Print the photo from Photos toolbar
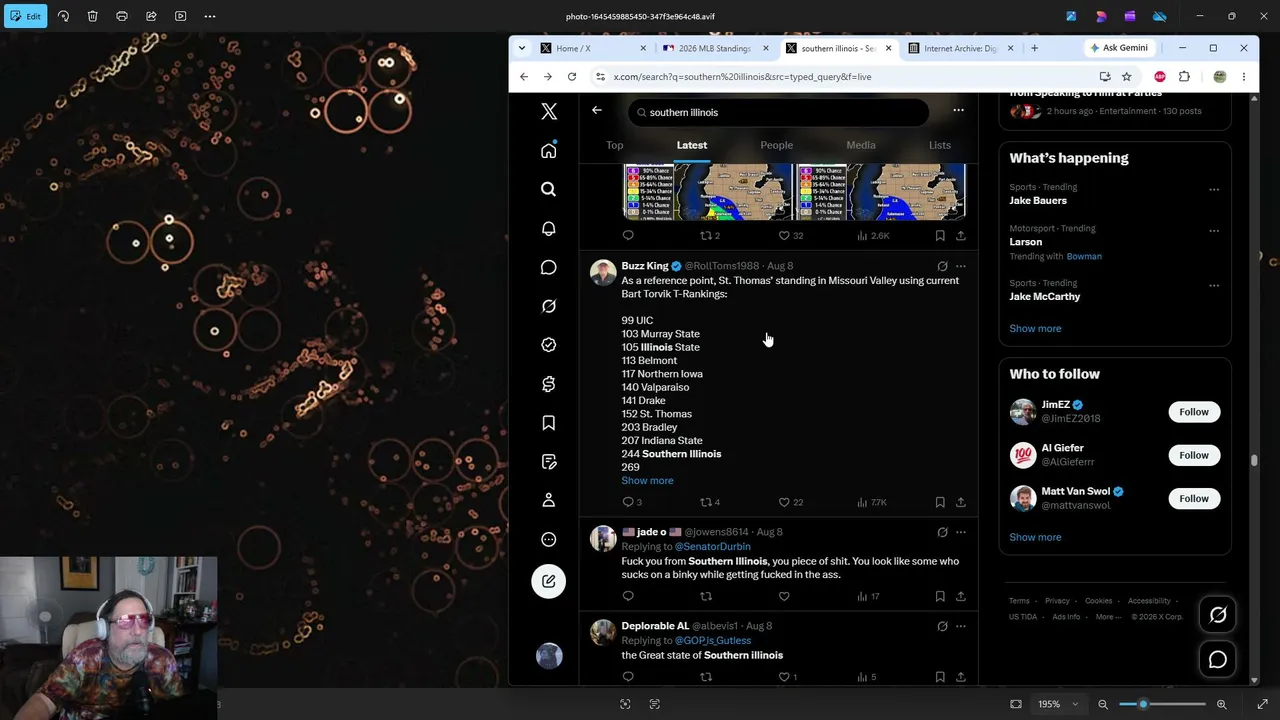Image resolution: width=1280 pixels, height=720 pixels. pyautogui.click(x=122, y=16)
